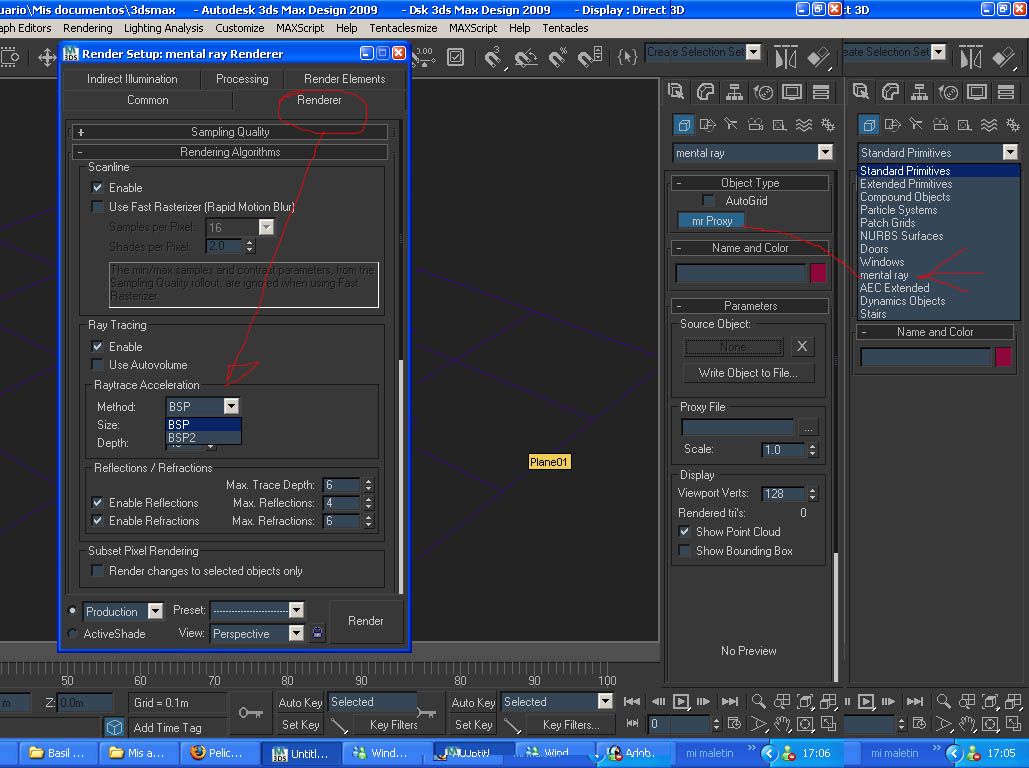Clear source object with the X button

[x=802, y=347]
